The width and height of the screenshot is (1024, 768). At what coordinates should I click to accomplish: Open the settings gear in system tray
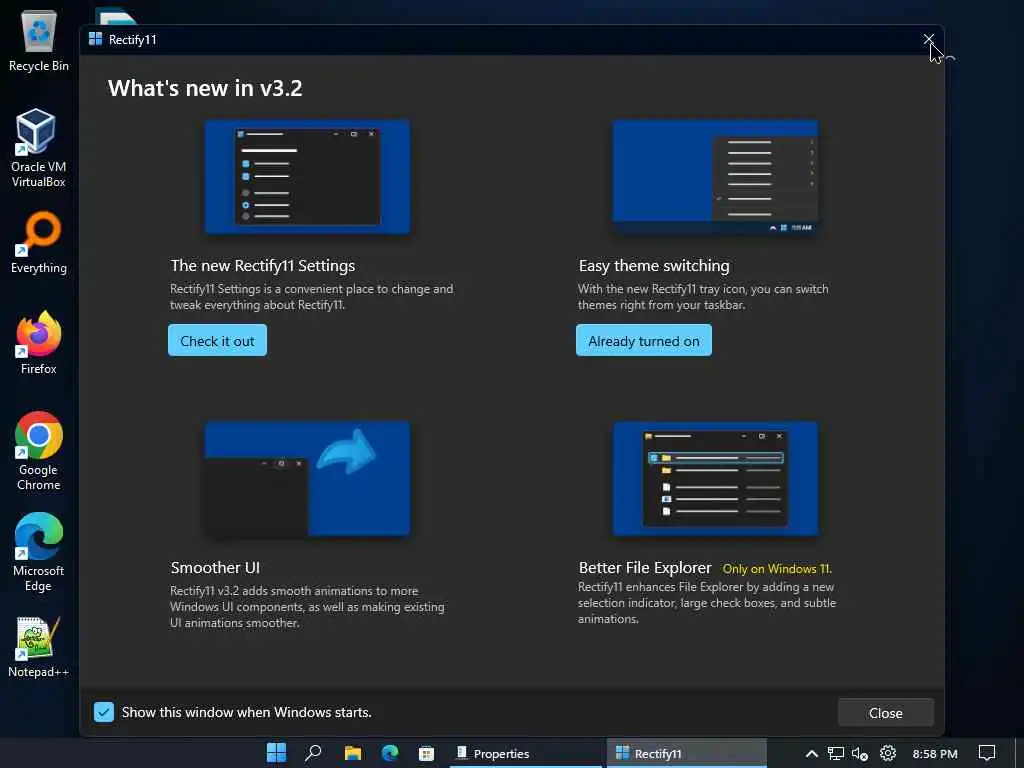coord(888,754)
